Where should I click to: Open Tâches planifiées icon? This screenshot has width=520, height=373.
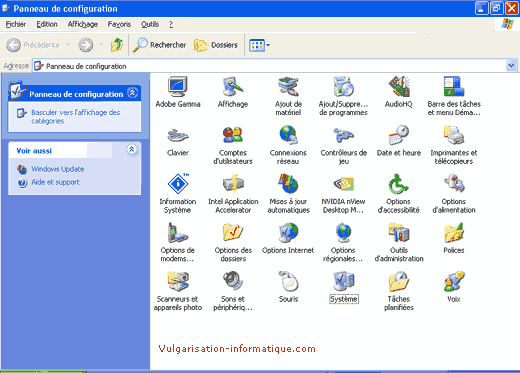399,282
